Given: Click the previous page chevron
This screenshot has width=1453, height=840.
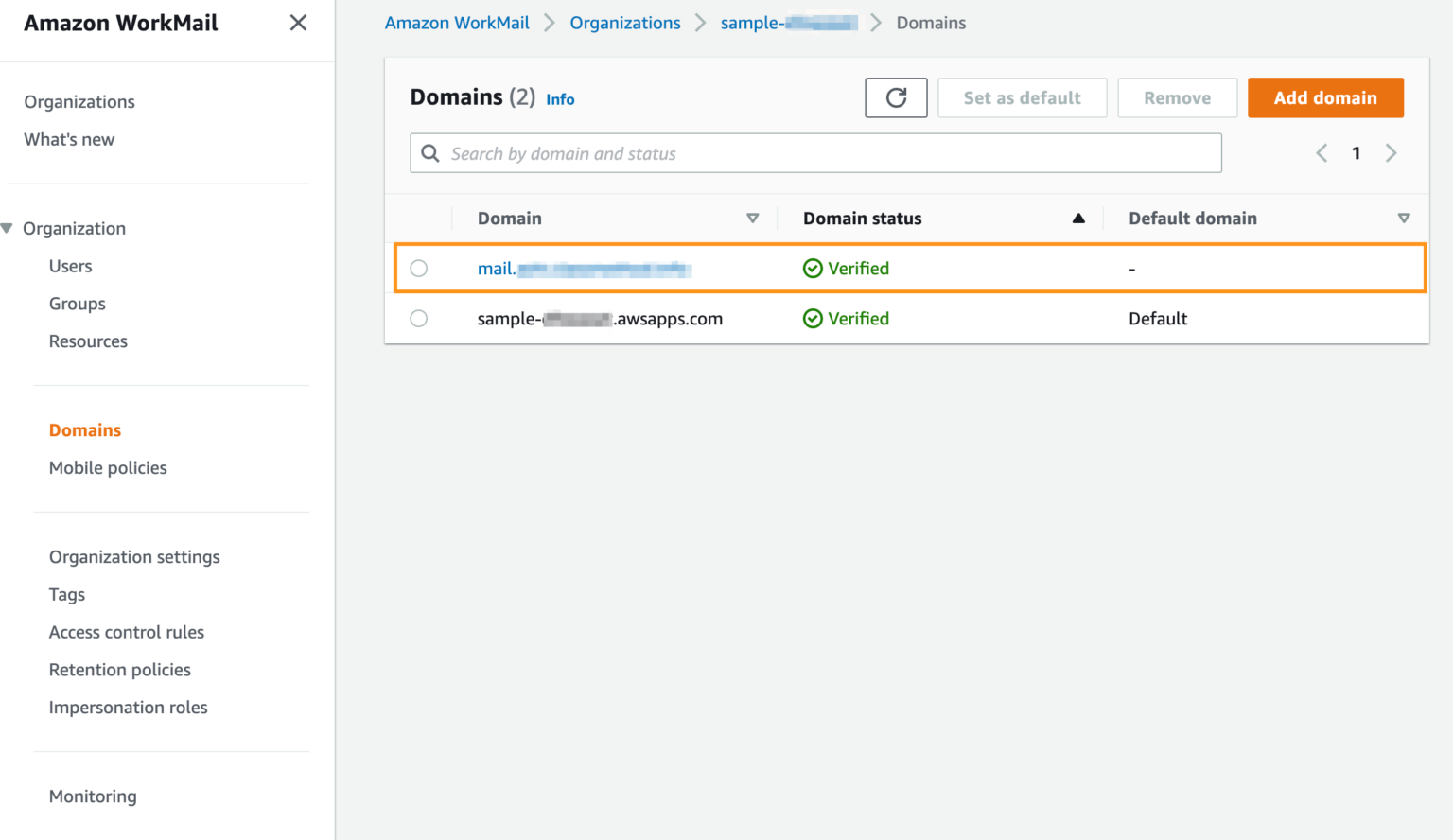Looking at the screenshot, I should point(1322,152).
